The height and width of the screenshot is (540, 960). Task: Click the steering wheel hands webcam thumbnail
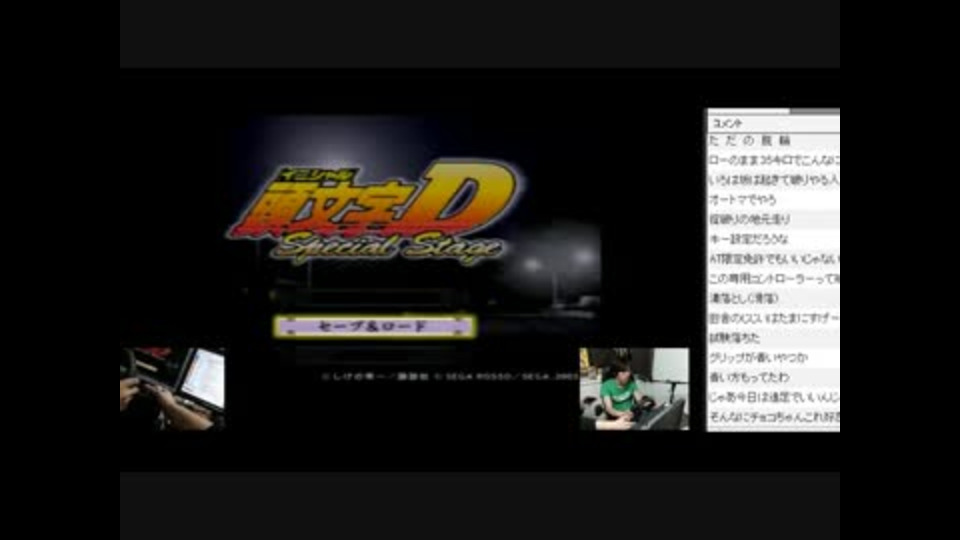pos(173,389)
